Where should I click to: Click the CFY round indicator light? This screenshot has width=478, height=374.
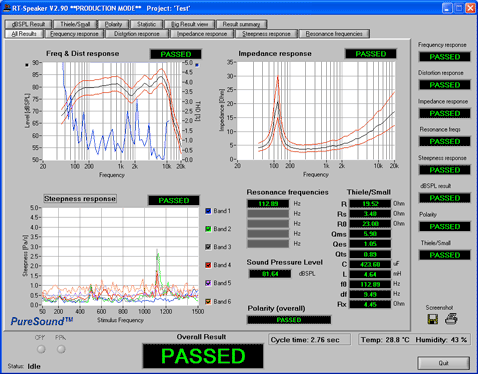[41, 349]
